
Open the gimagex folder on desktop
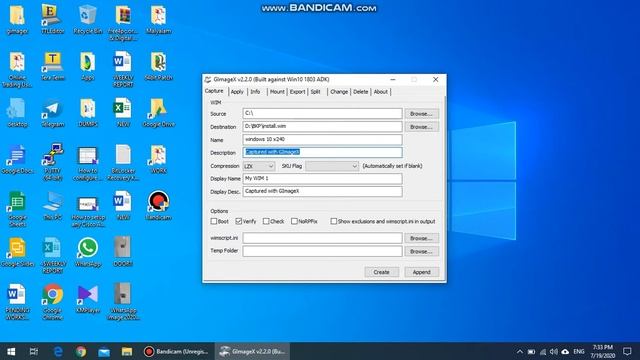(x=17, y=19)
